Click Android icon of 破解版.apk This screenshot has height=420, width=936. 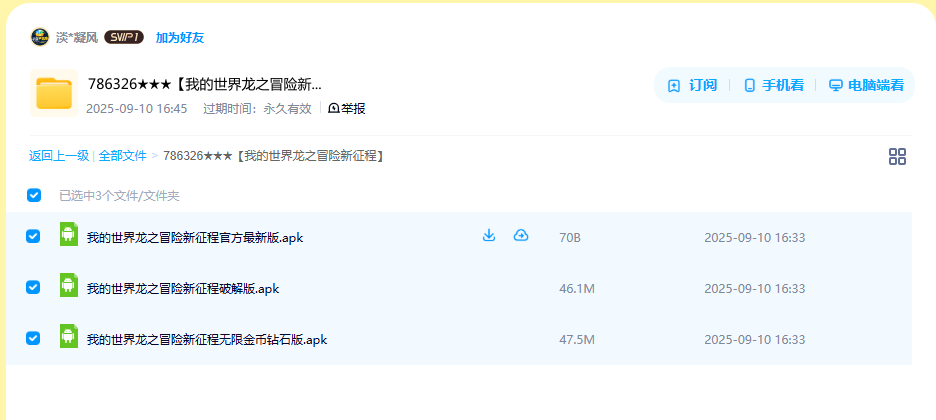click(x=69, y=285)
